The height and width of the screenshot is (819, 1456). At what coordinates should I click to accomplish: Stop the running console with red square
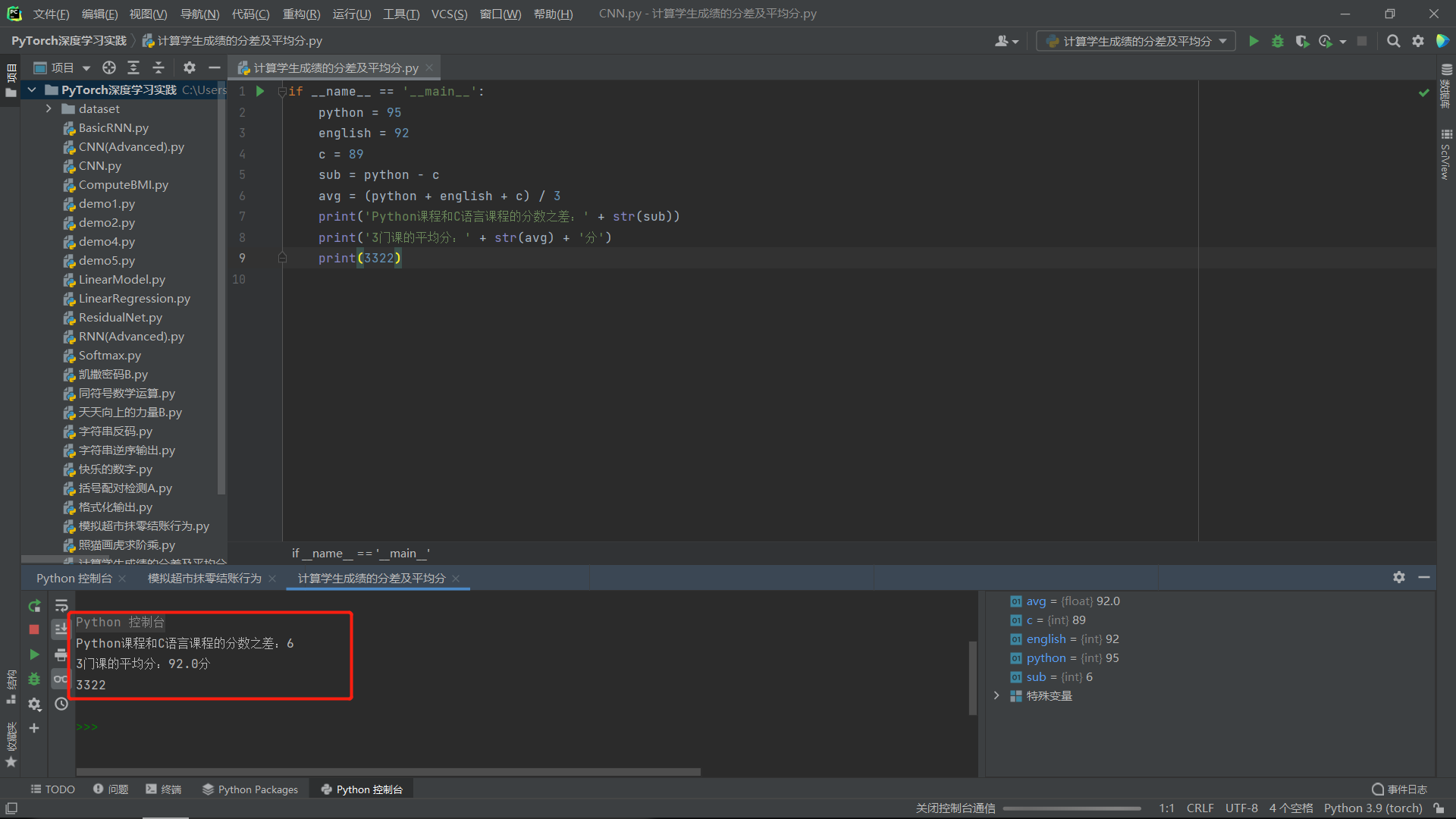click(x=34, y=629)
